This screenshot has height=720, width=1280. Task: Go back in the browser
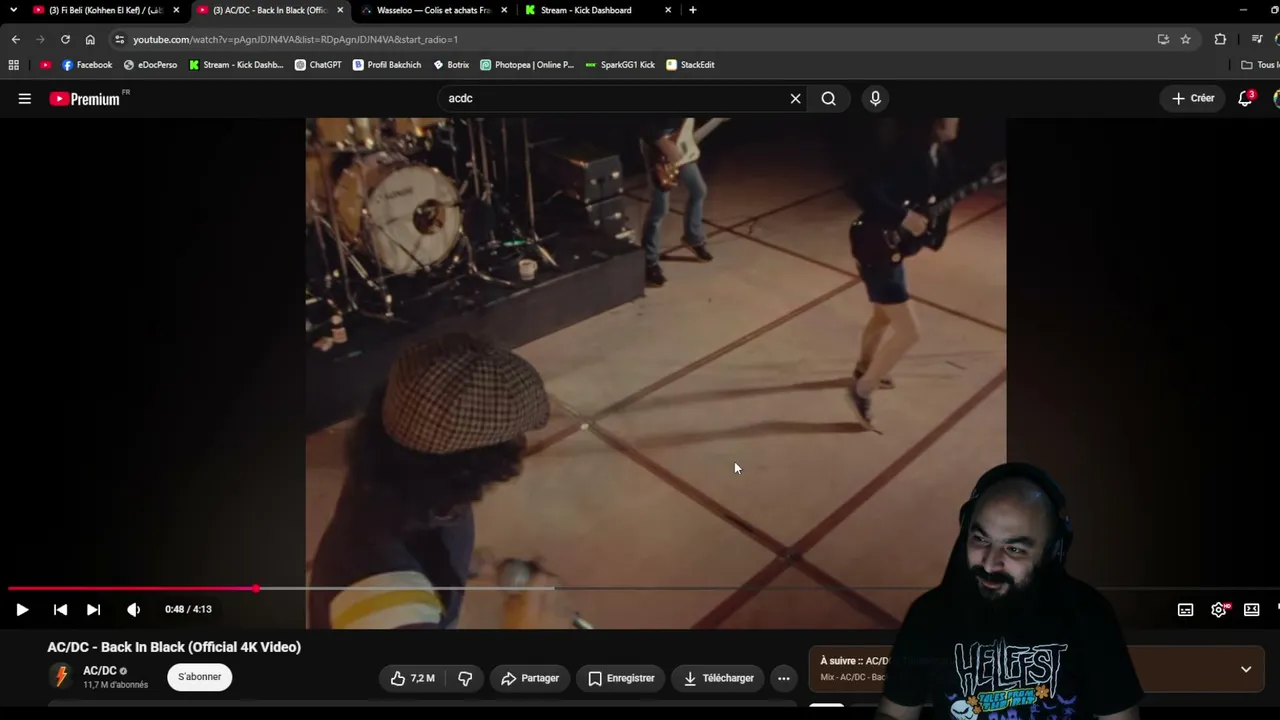[x=15, y=39]
